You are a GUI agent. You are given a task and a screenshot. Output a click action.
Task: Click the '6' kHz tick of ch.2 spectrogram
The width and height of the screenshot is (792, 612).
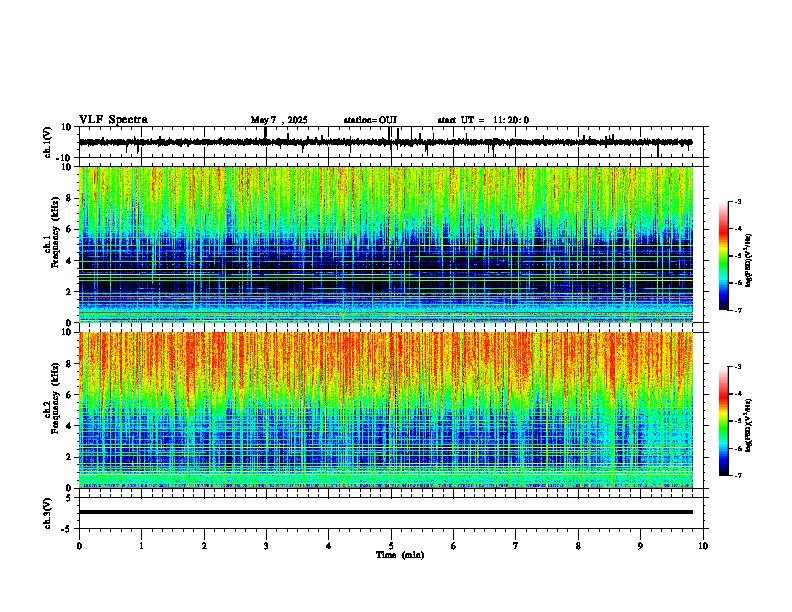pyautogui.click(x=69, y=394)
